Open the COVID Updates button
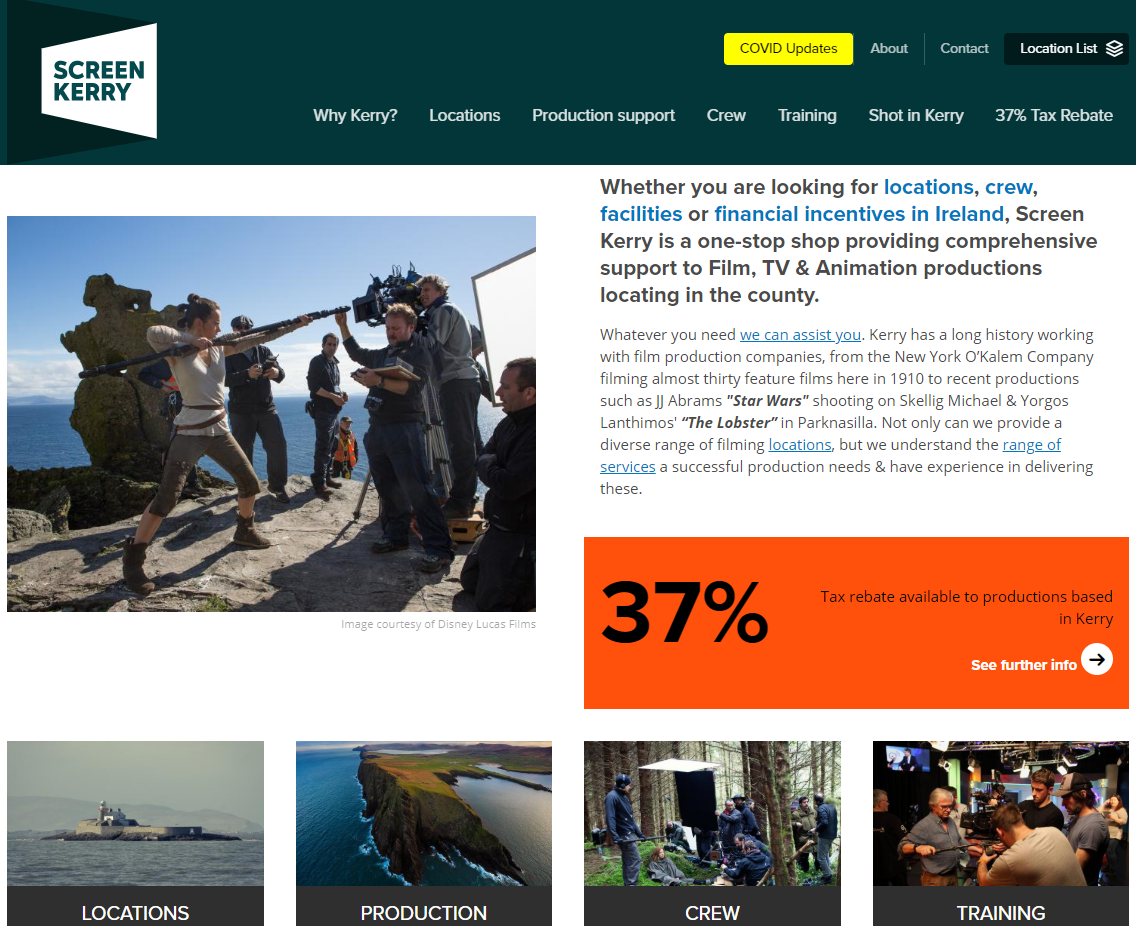This screenshot has width=1136, height=926. (788, 49)
